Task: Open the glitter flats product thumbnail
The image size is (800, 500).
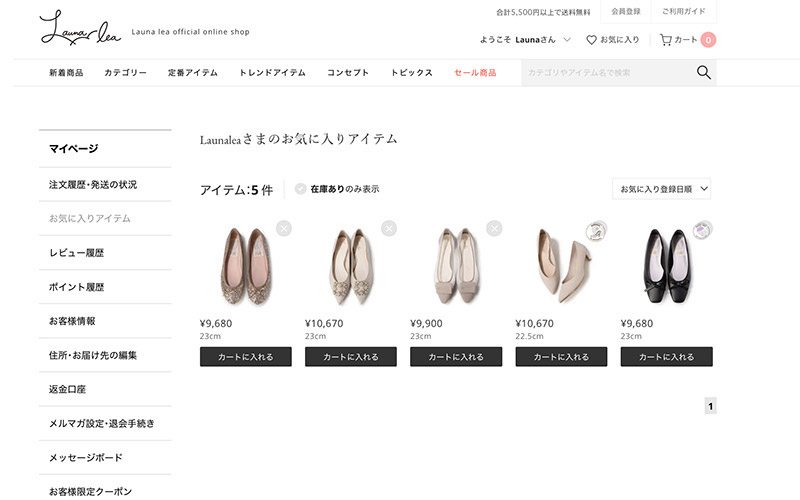Action: coord(246,266)
